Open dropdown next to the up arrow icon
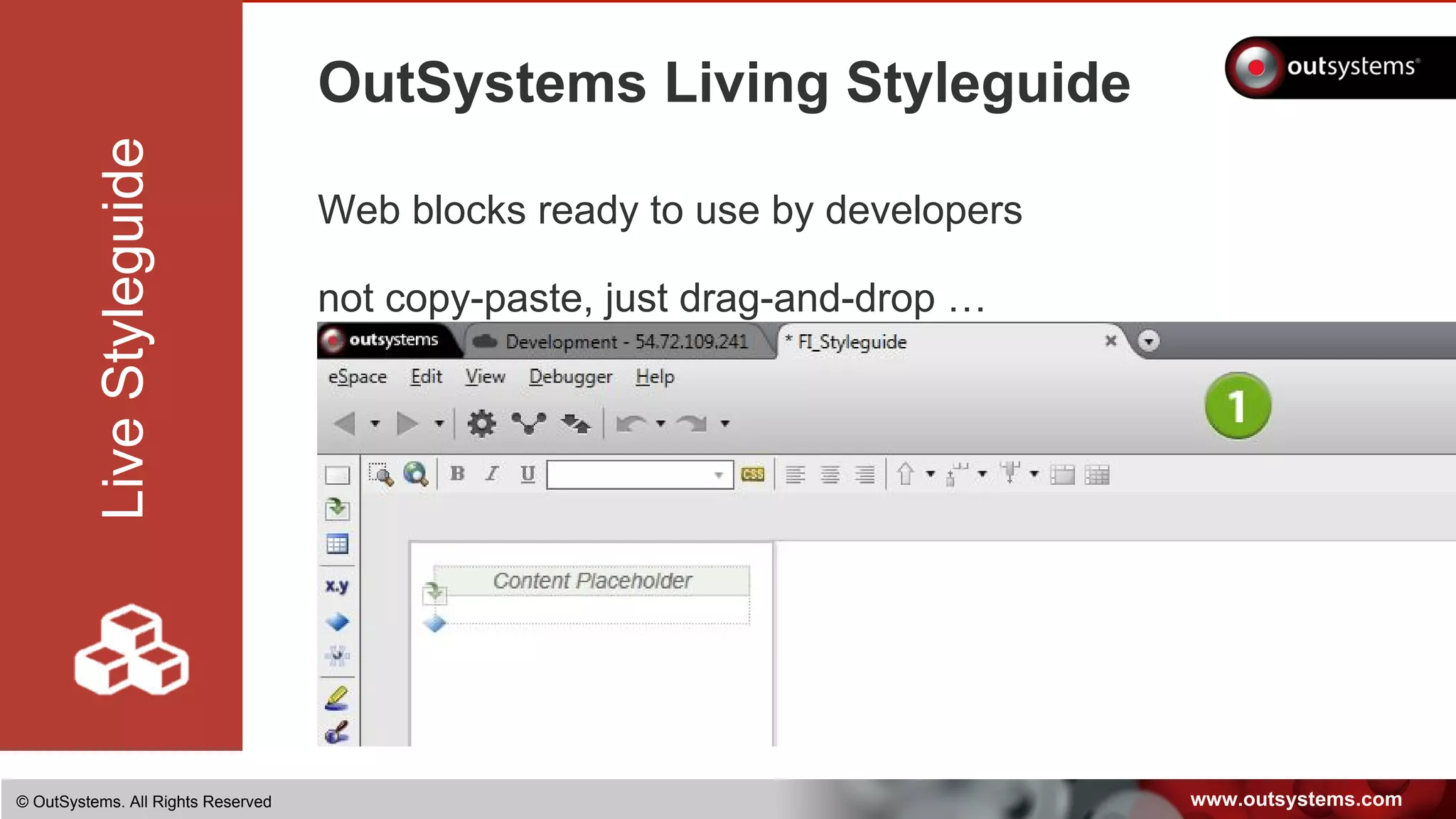The image size is (1456, 819). tap(930, 474)
